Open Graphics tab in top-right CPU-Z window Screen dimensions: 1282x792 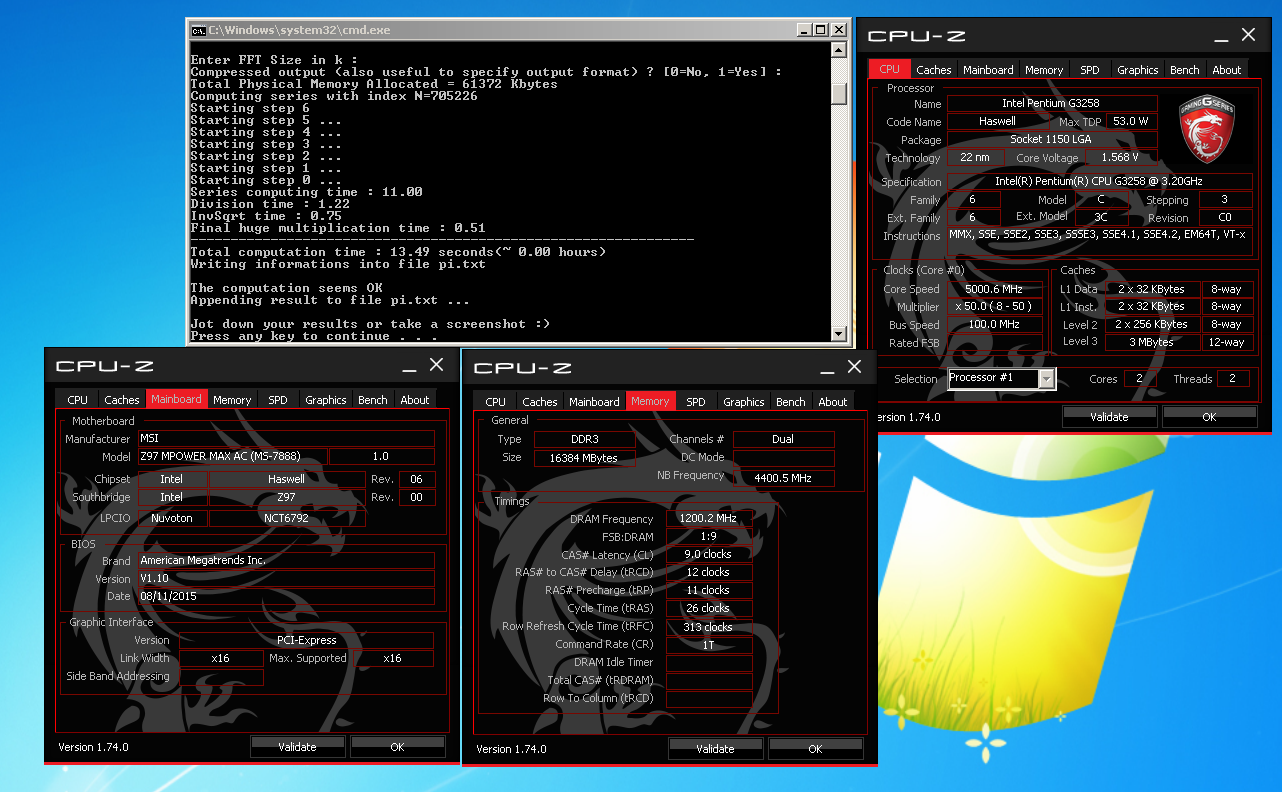click(1137, 70)
